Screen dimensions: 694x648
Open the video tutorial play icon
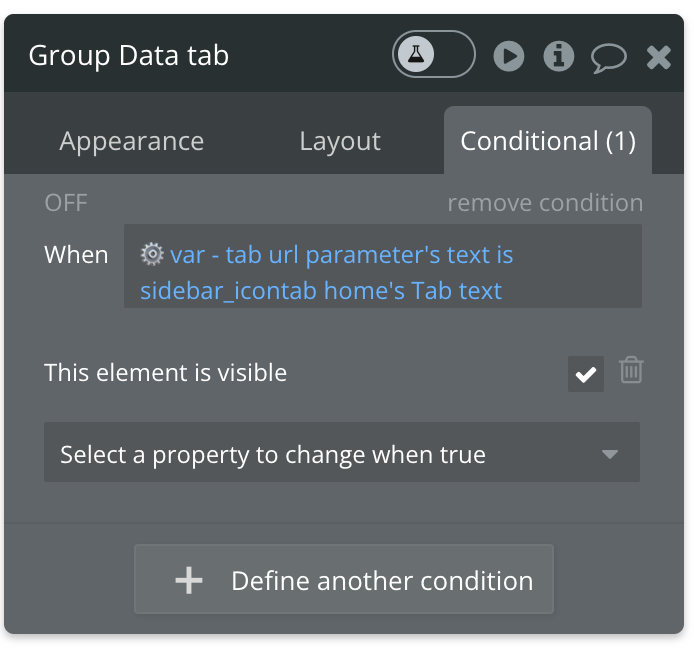coord(509,56)
